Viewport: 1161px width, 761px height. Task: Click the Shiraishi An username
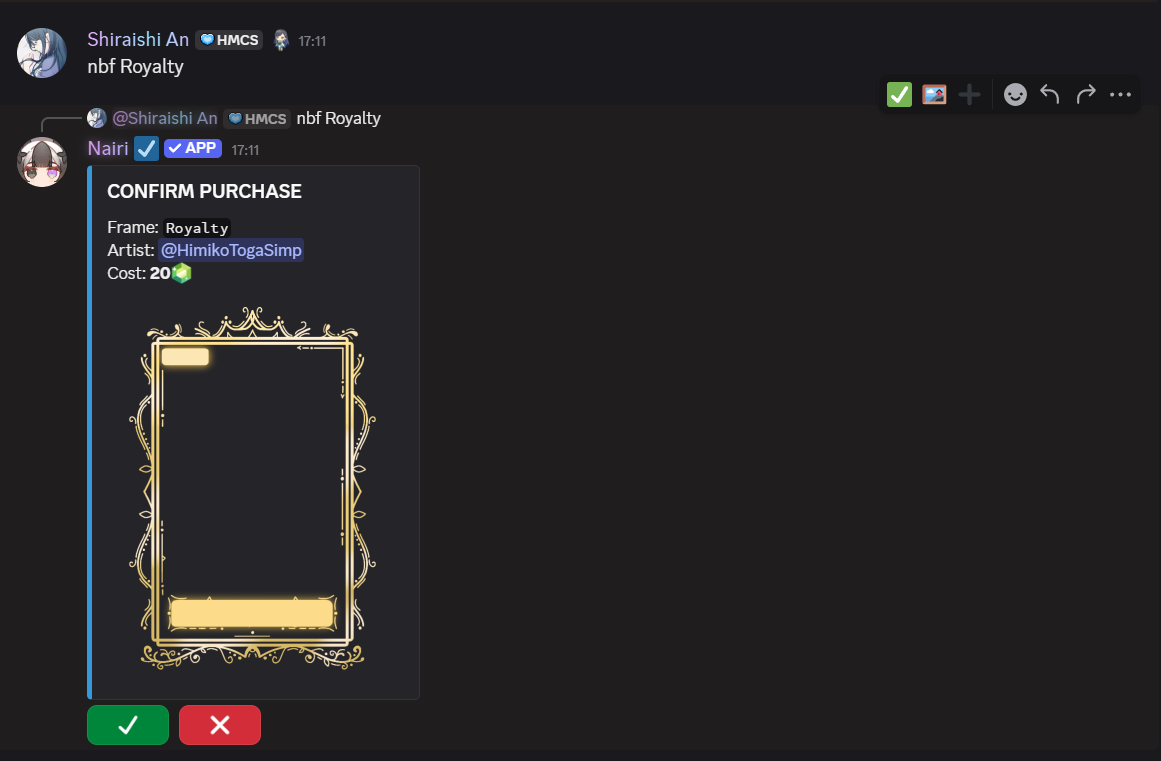point(138,39)
